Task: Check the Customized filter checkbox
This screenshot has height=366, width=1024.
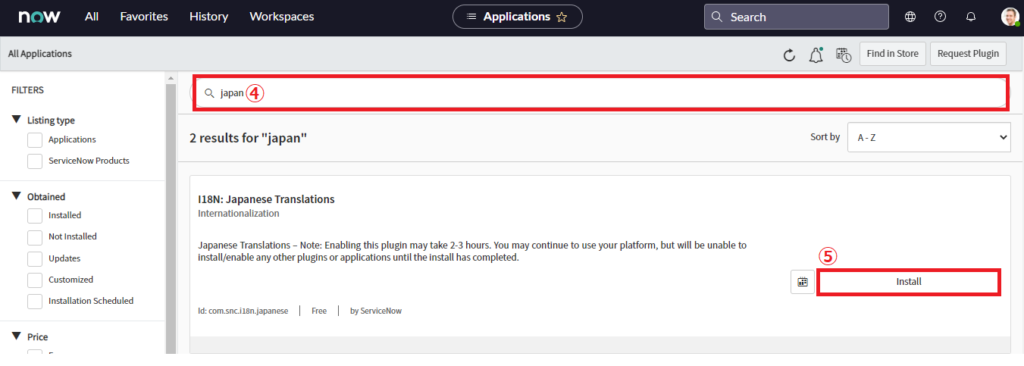Action: (35, 280)
